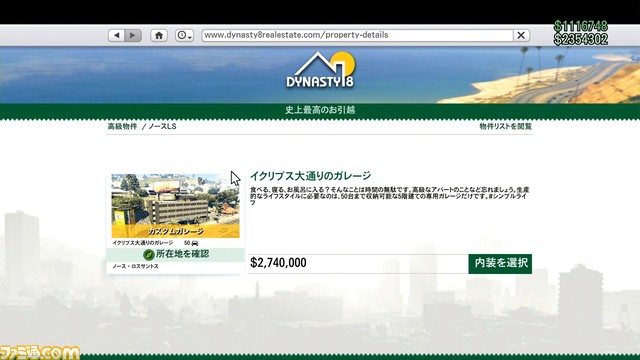
Task: Go back with the browser back arrow
Action: [116, 36]
